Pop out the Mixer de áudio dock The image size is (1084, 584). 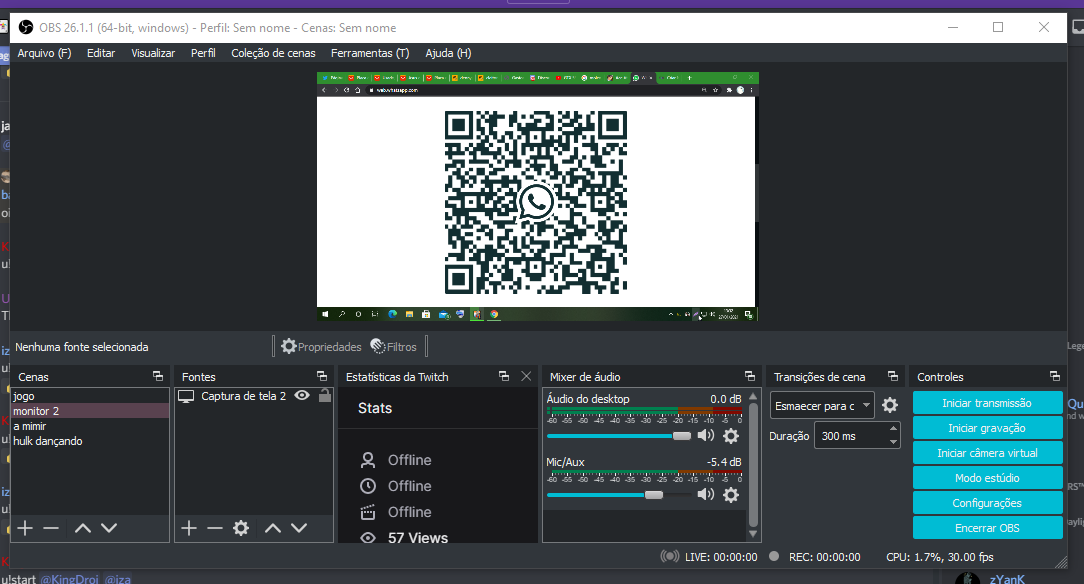tap(749, 376)
